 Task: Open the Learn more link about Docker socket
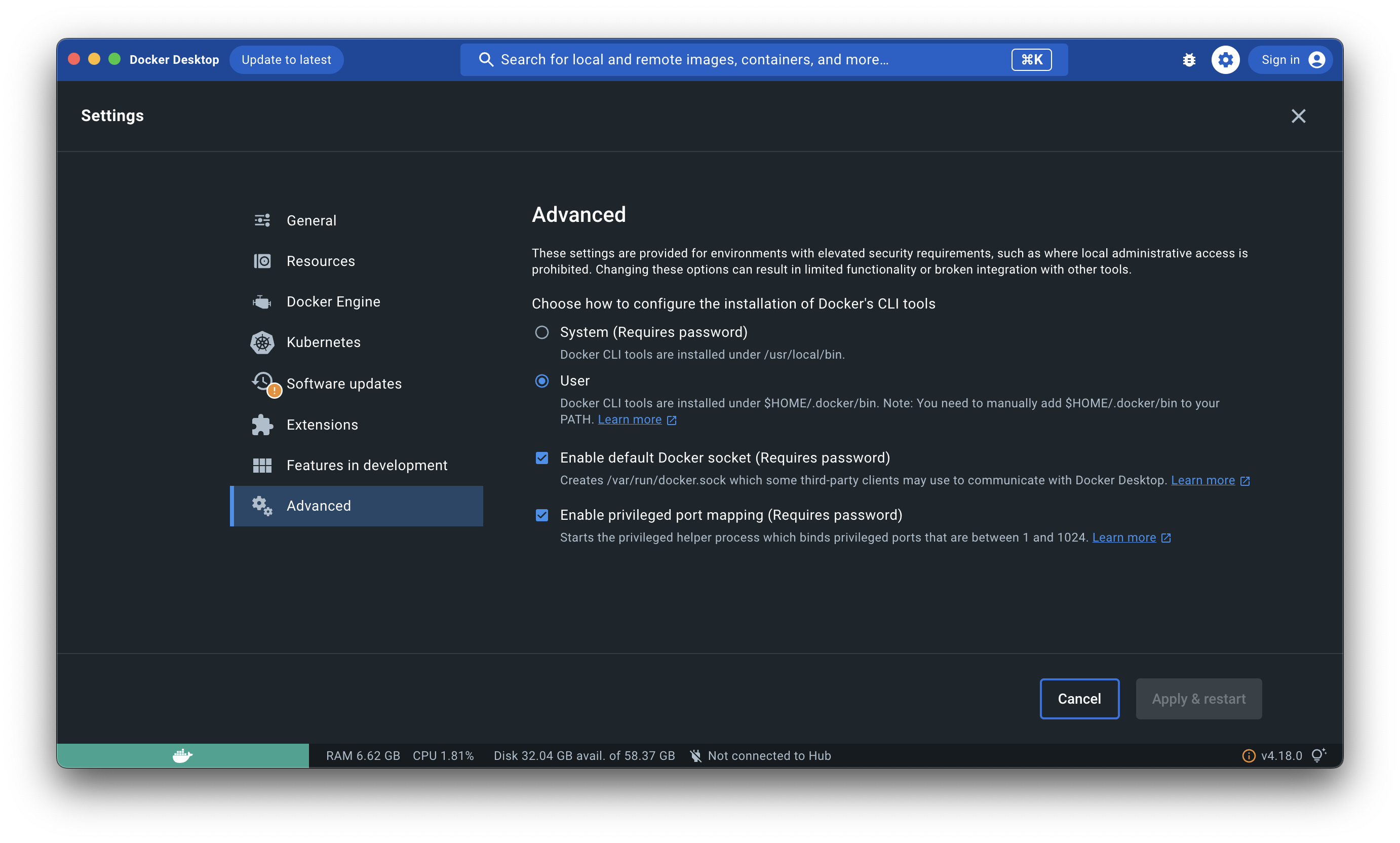click(1203, 480)
